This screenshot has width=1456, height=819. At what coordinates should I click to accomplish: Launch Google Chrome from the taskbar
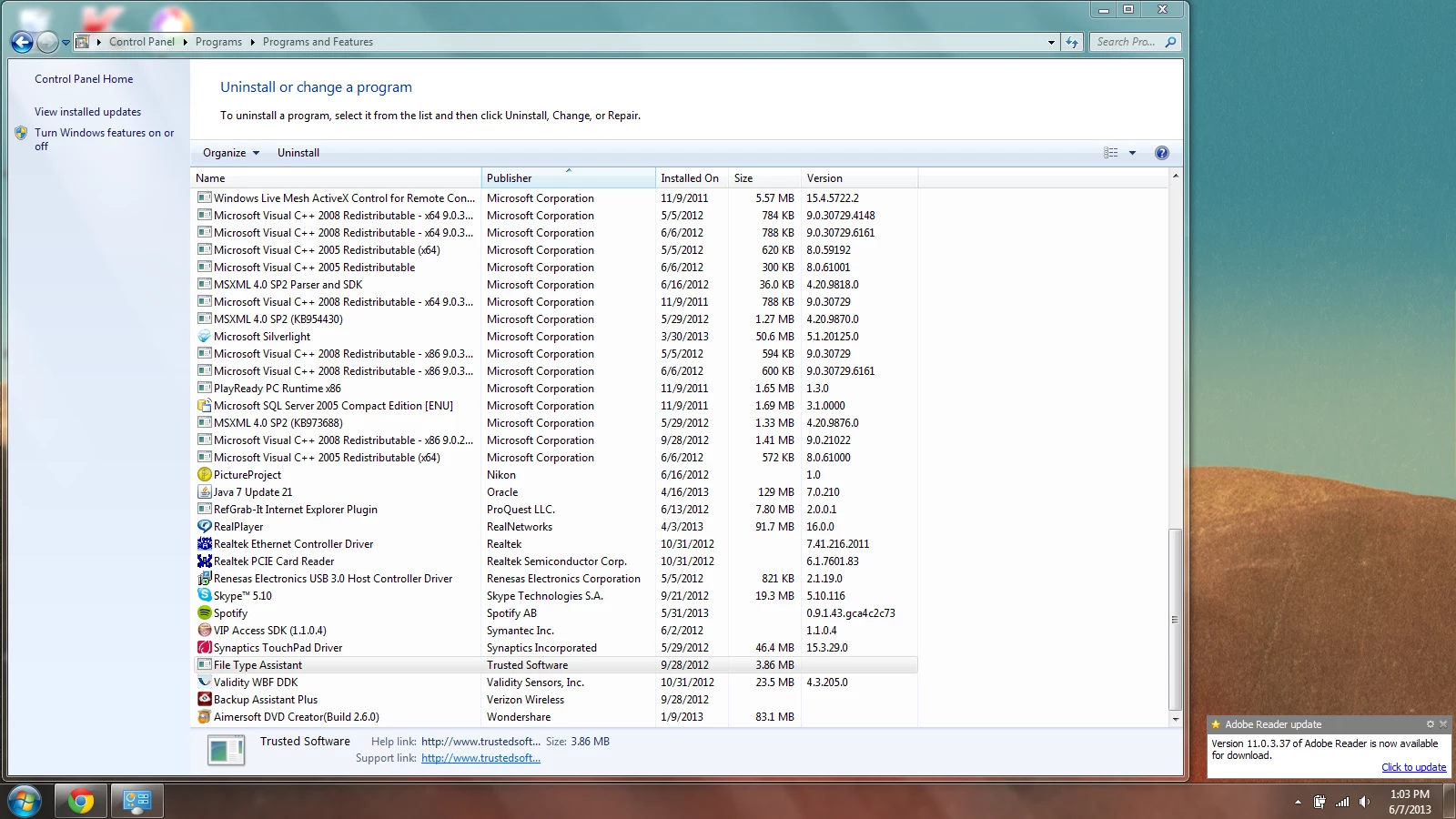pos(80,802)
